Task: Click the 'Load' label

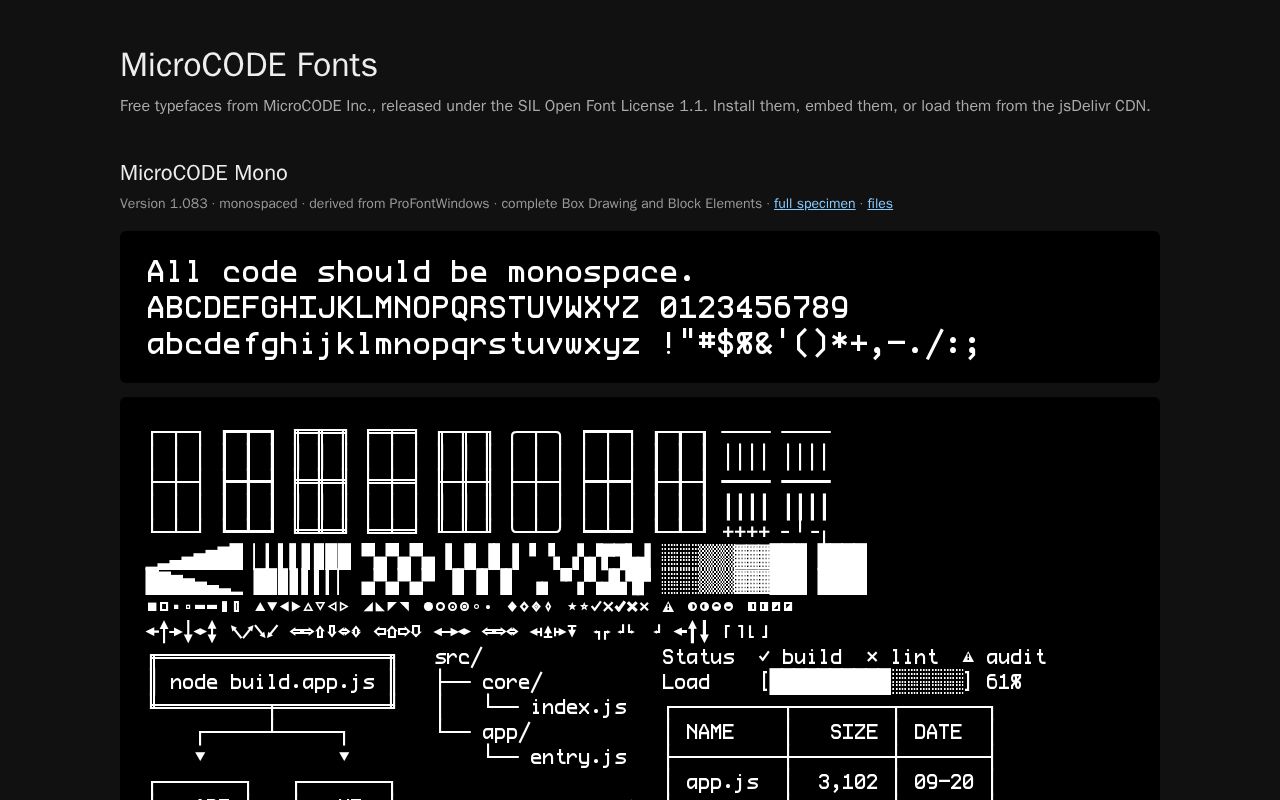Action: click(686, 682)
